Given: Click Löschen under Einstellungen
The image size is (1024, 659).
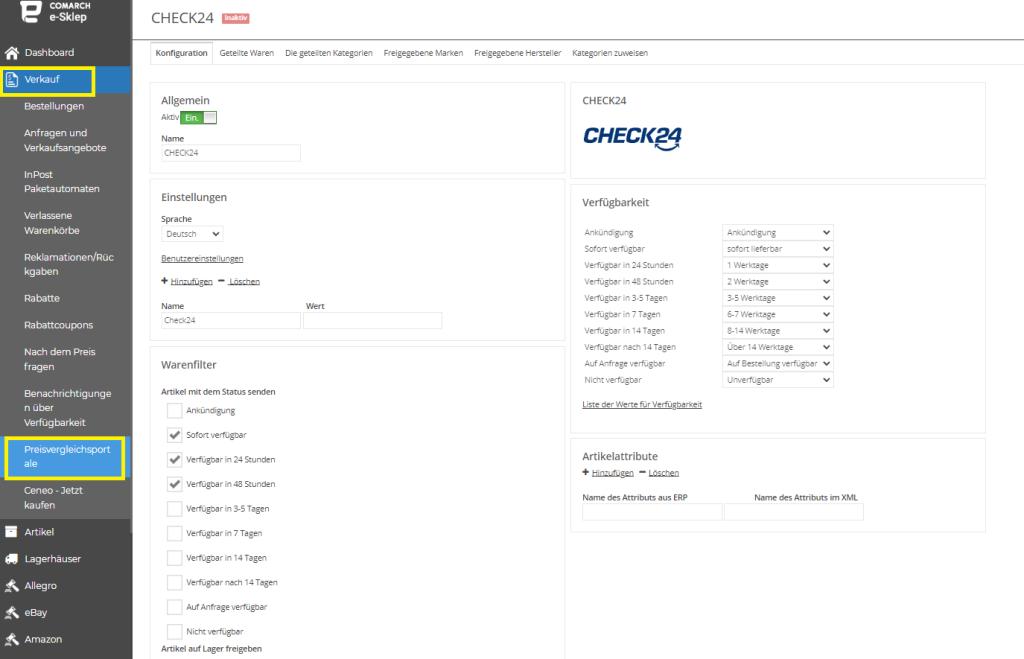Looking at the screenshot, I should click(x=244, y=281).
